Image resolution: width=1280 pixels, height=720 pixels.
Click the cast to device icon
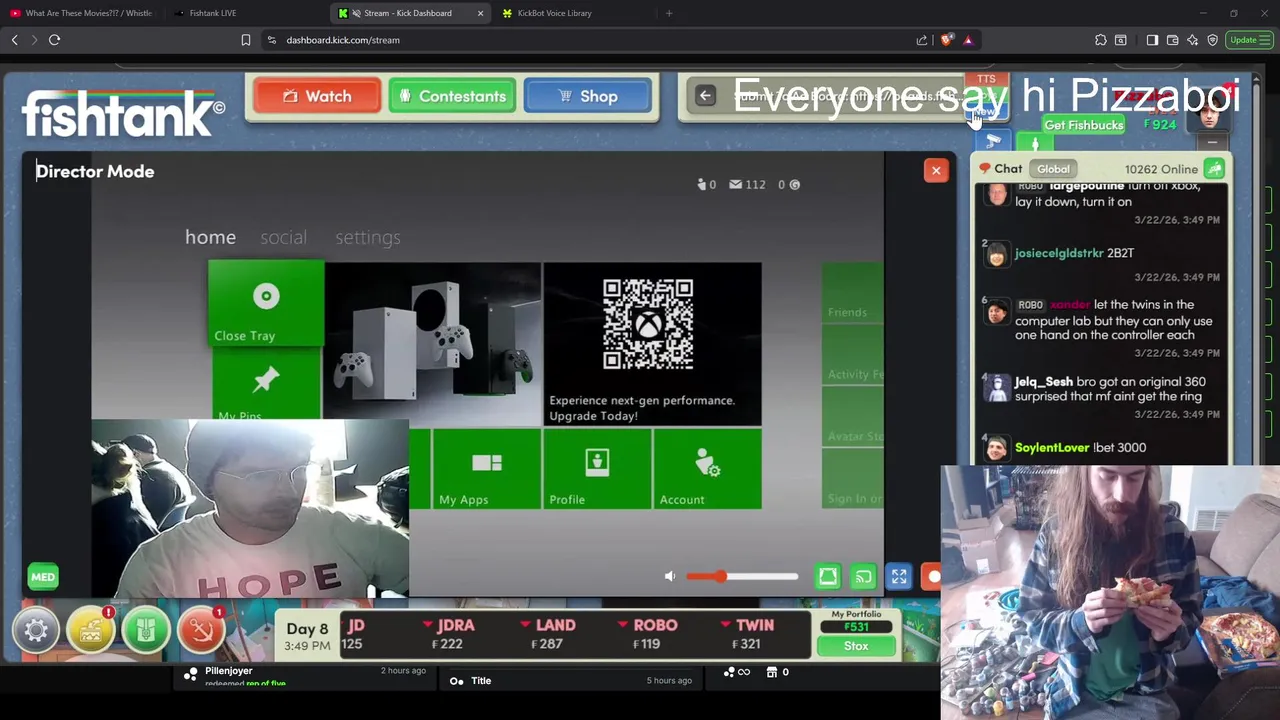[x=863, y=577]
